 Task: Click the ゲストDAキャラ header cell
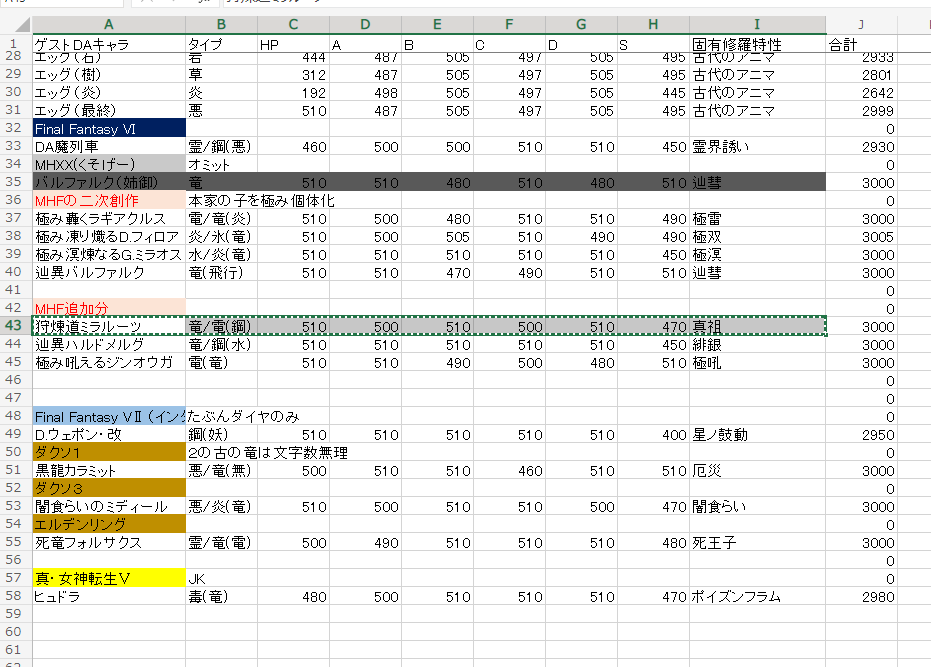click(109, 45)
